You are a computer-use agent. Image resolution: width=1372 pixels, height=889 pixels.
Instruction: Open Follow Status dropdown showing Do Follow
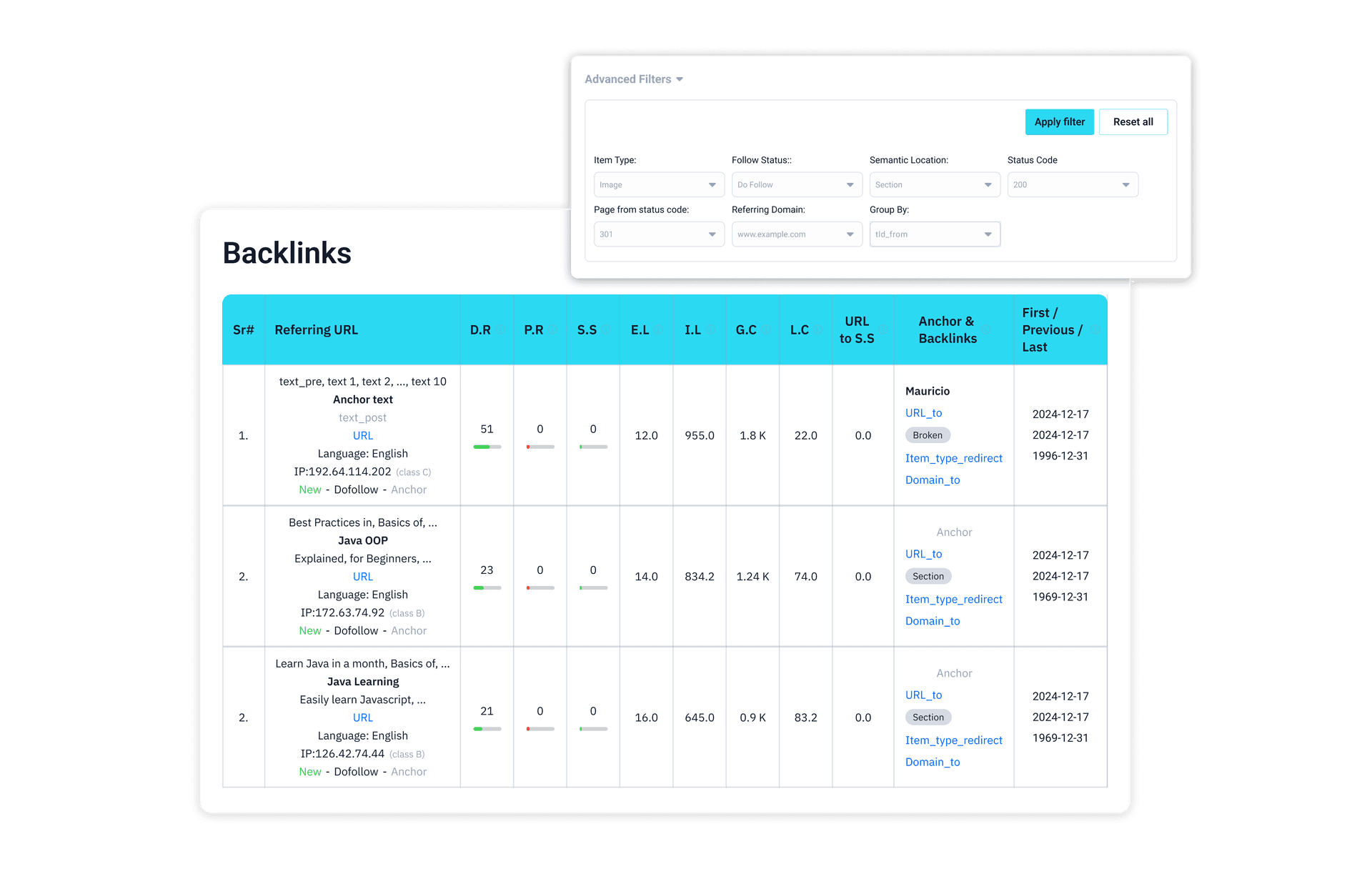point(796,185)
